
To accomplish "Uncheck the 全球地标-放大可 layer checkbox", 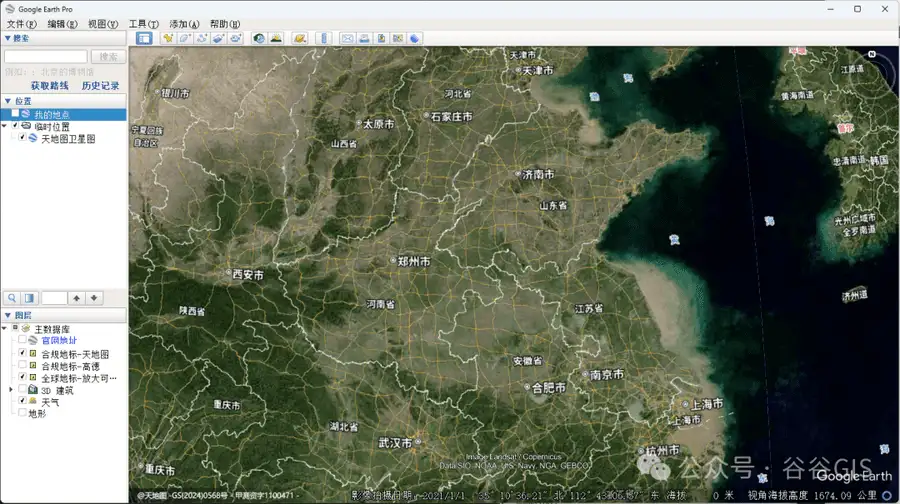I will 22,377.
